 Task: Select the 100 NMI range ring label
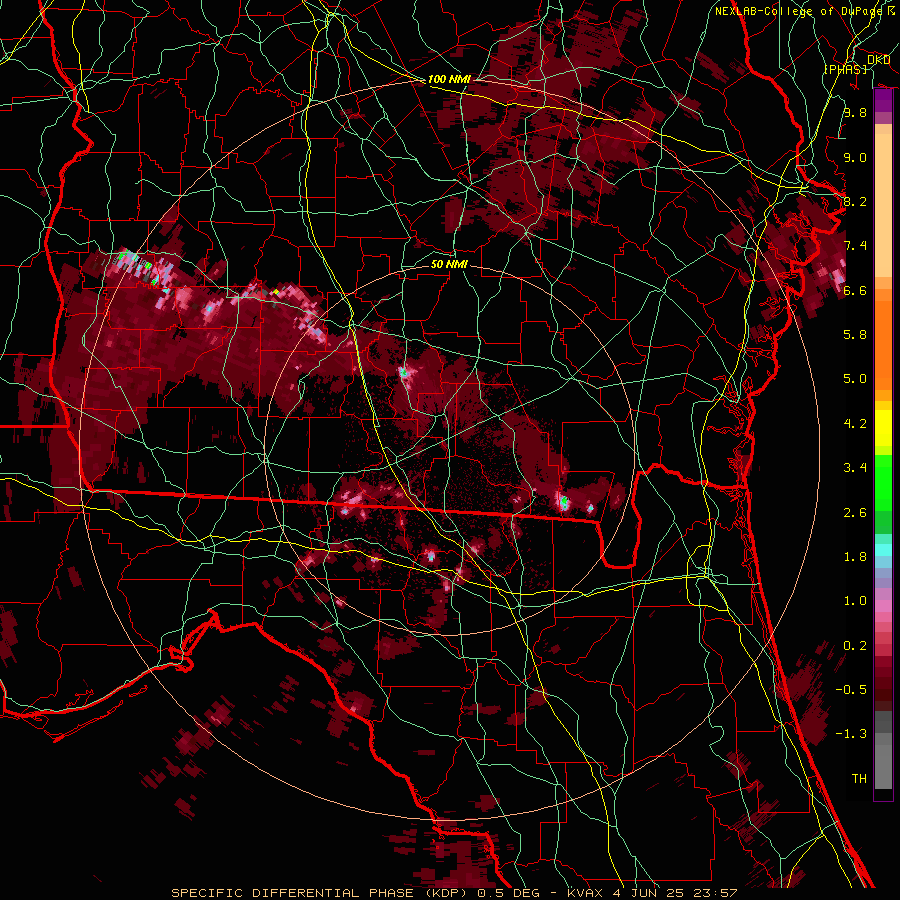[449, 79]
